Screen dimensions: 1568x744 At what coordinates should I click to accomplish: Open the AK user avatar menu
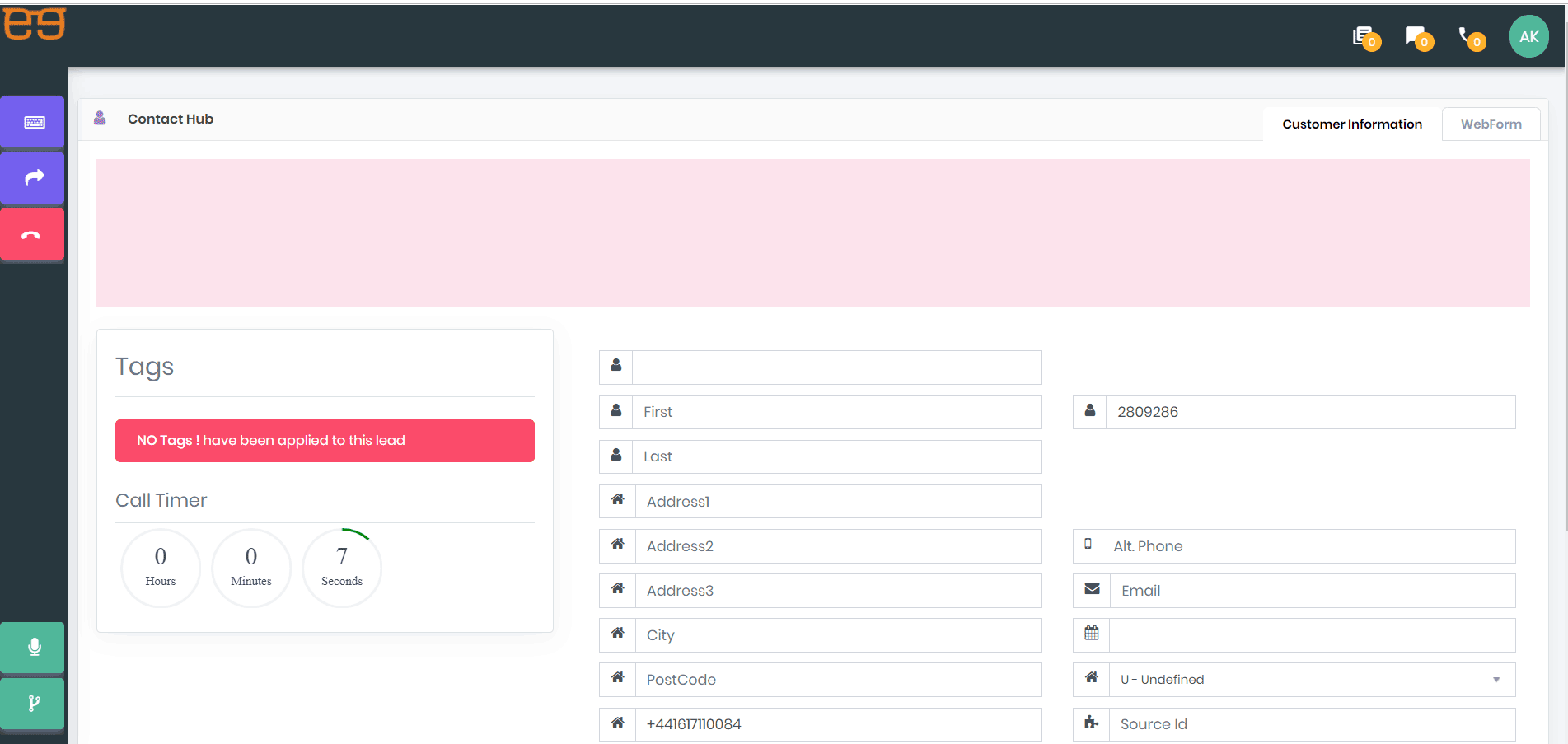[x=1528, y=37]
